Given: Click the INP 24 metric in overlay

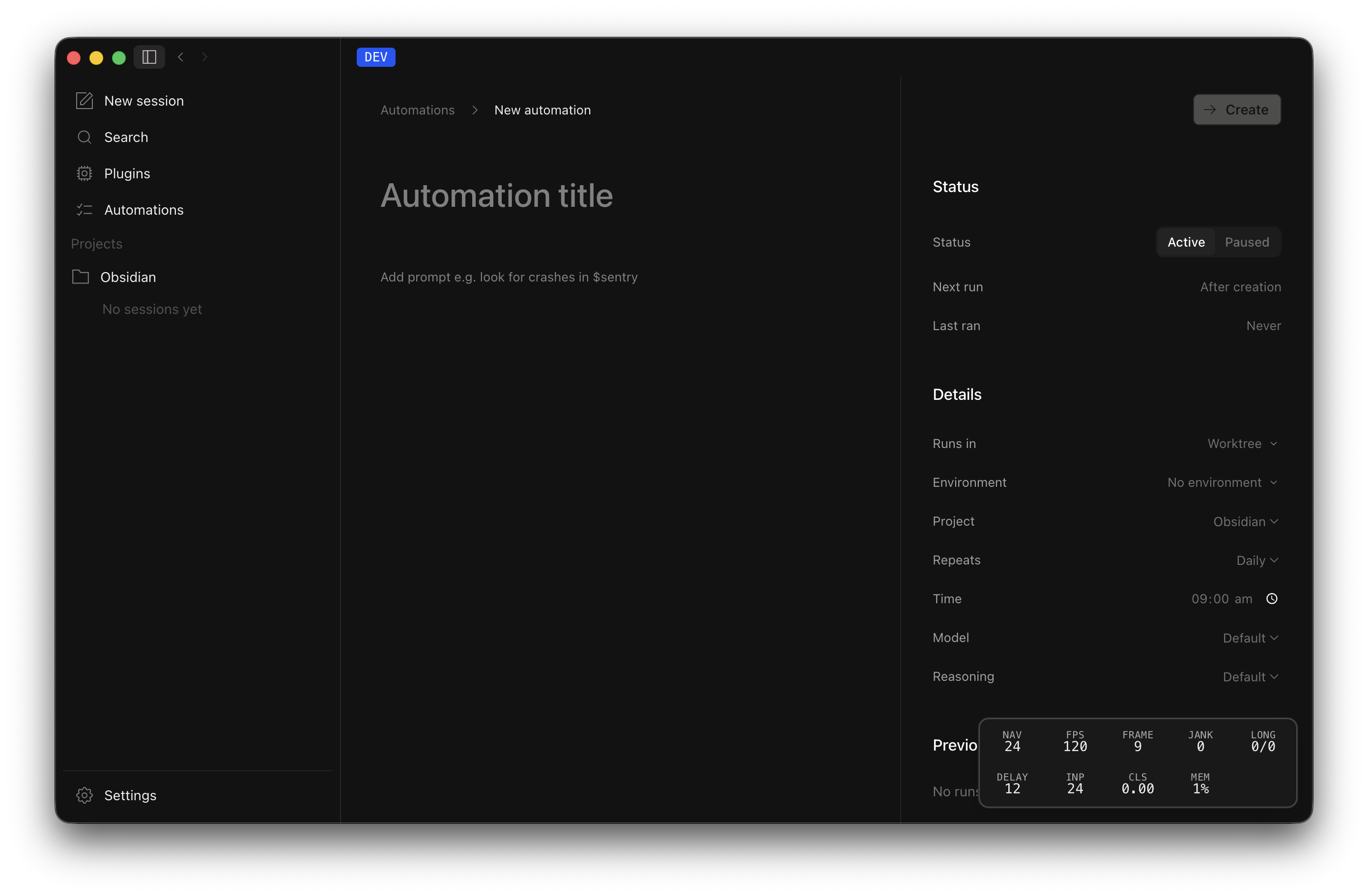Looking at the screenshot, I should coord(1075,784).
